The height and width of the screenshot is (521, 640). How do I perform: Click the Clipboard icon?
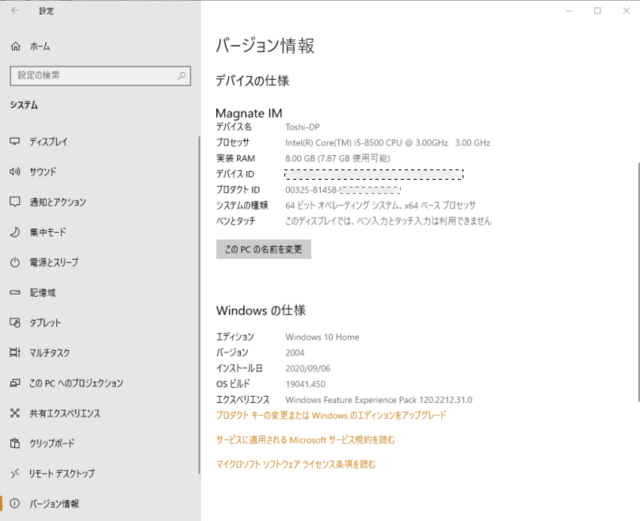[x=15, y=443]
